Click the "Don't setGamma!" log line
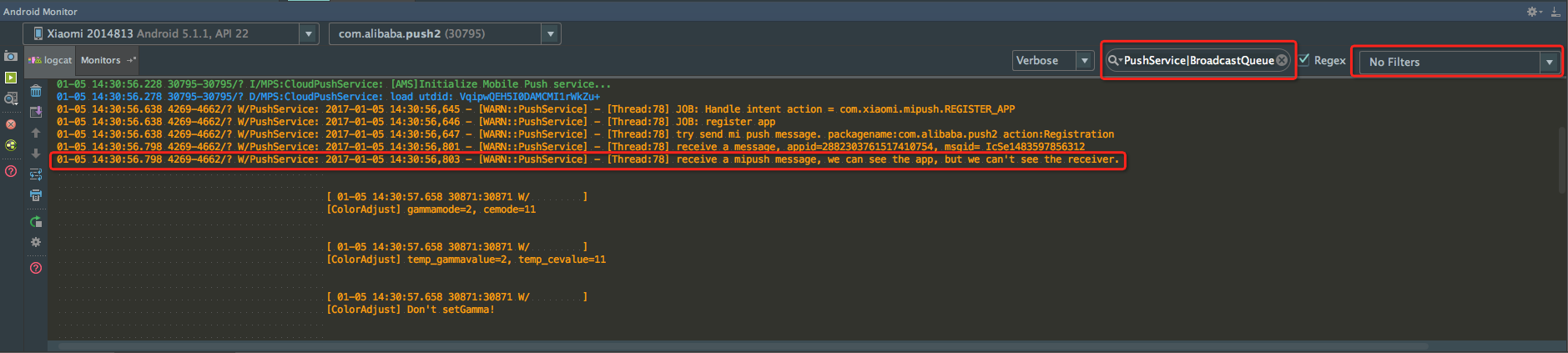This screenshot has width=1568, height=353. [x=411, y=310]
